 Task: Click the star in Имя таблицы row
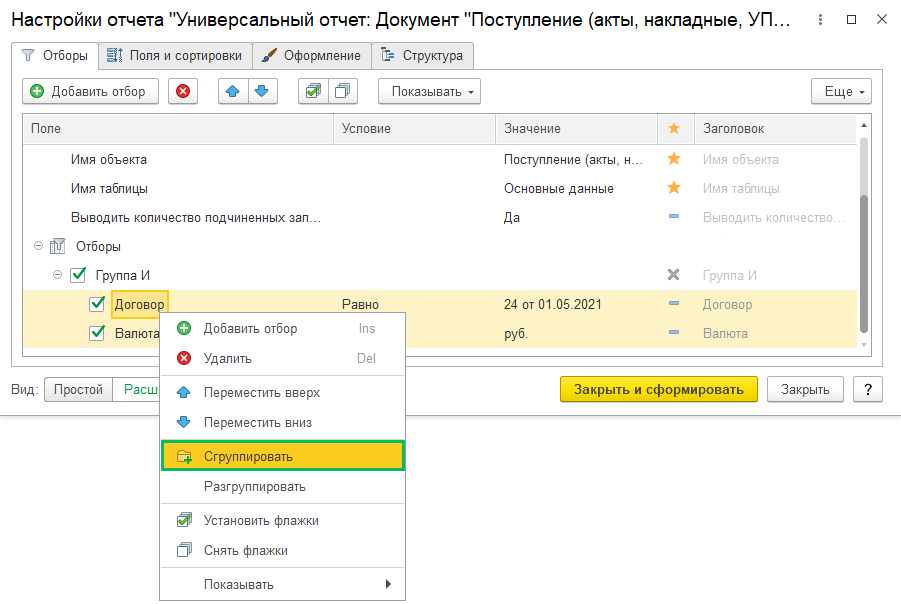coord(673,188)
